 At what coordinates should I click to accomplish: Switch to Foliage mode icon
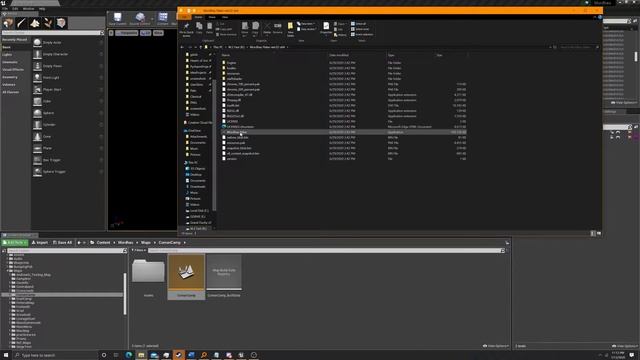(x=48, y=23)
